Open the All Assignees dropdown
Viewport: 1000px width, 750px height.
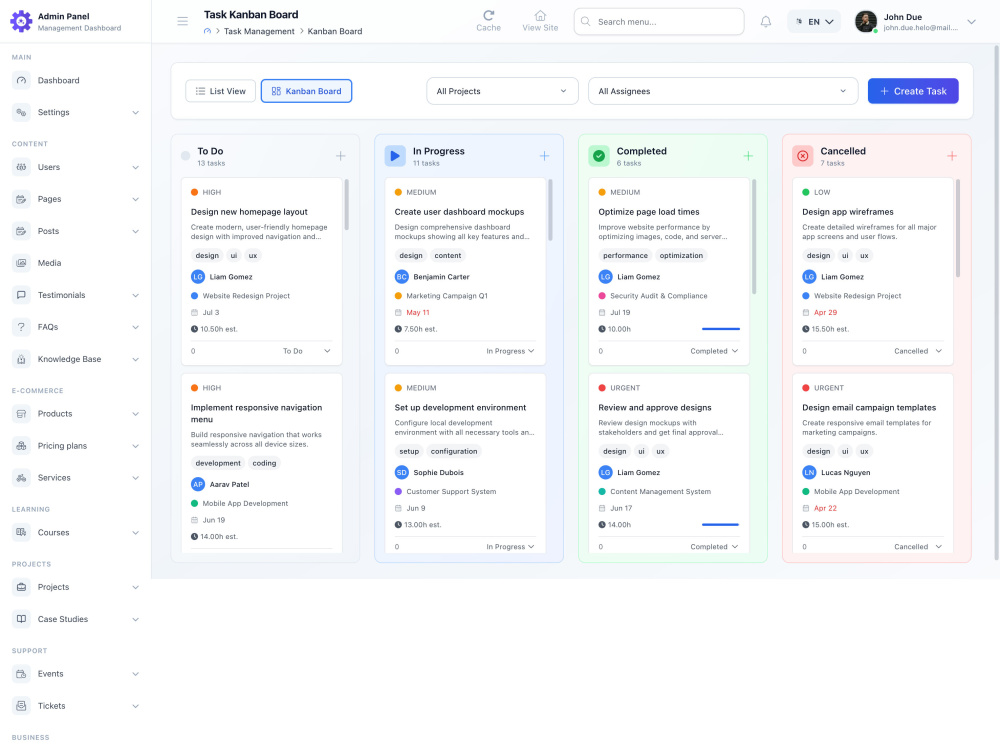point(723,91)
